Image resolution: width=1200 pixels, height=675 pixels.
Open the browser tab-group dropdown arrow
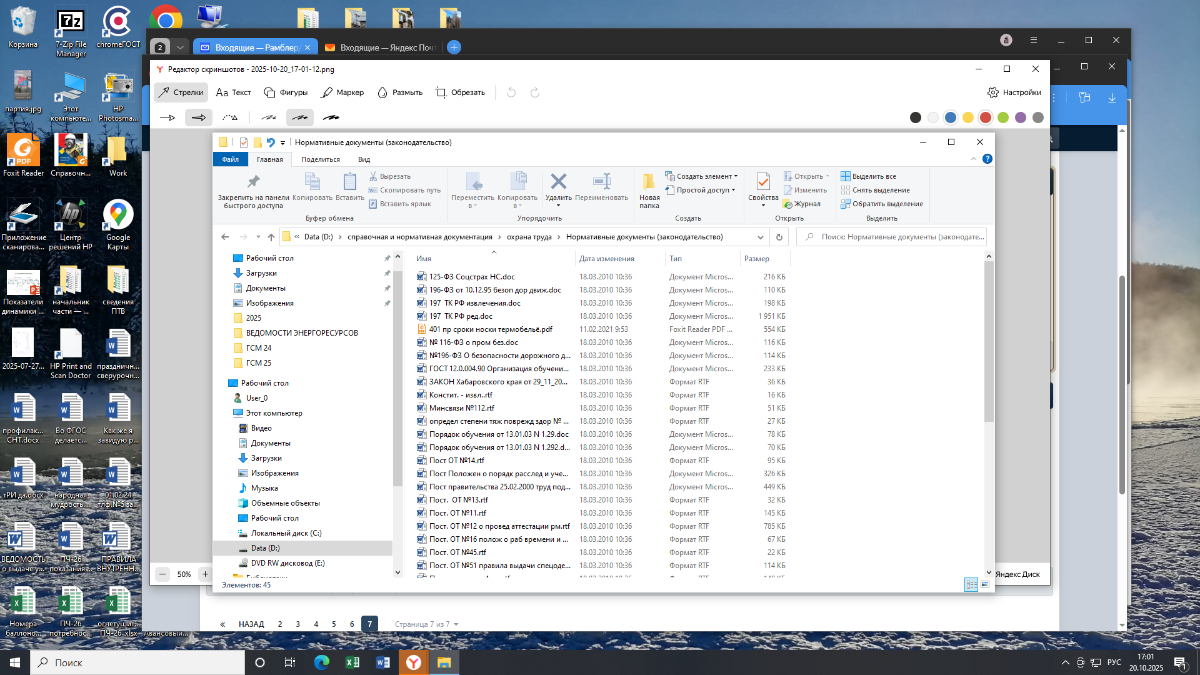180,47
